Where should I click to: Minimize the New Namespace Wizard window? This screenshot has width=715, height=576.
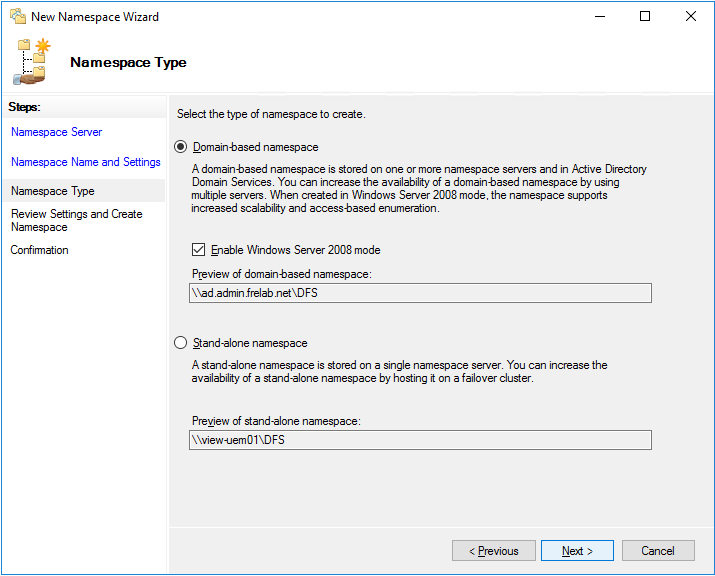(599, 17)
